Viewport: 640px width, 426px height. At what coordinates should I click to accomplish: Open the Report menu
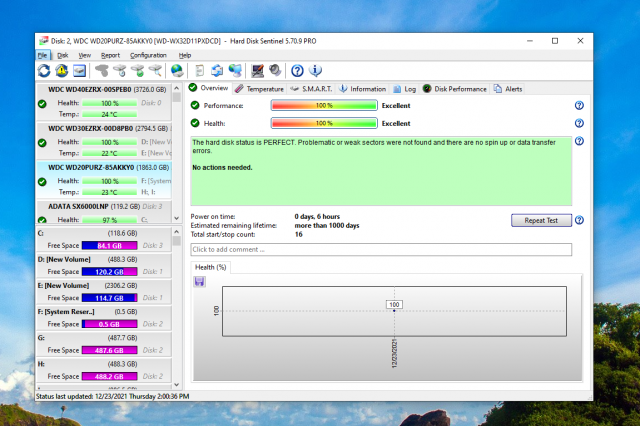[x=110, y=55]
